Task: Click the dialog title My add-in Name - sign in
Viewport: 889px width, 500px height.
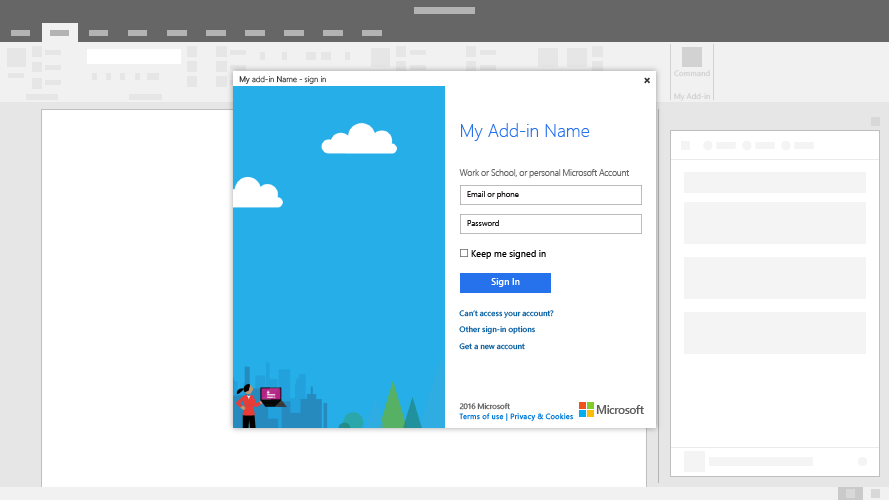Action: click(282, 79)
